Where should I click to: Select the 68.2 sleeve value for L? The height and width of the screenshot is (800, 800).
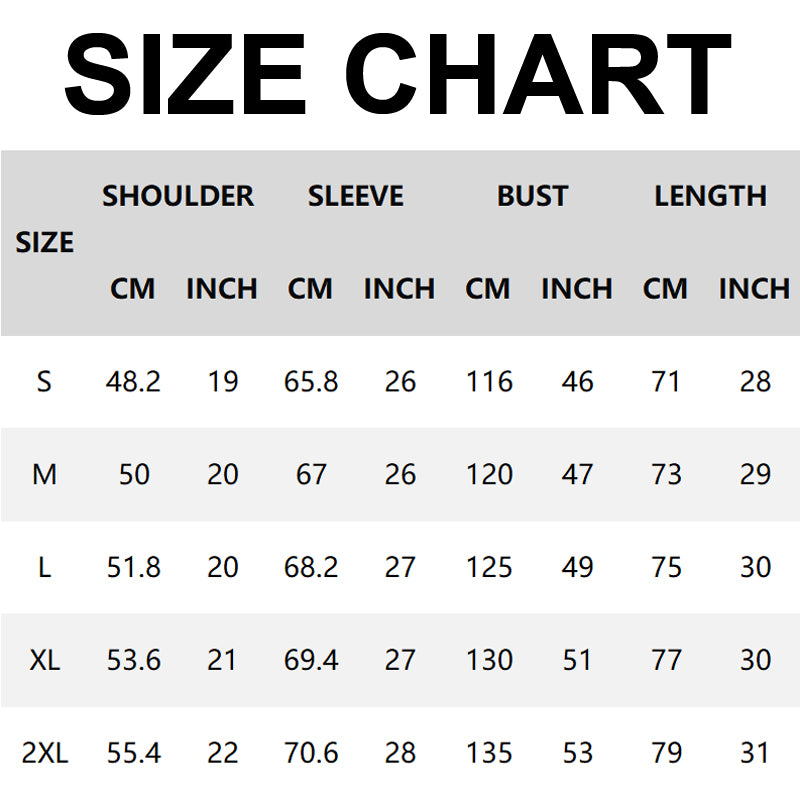click(x=311, y=567)
